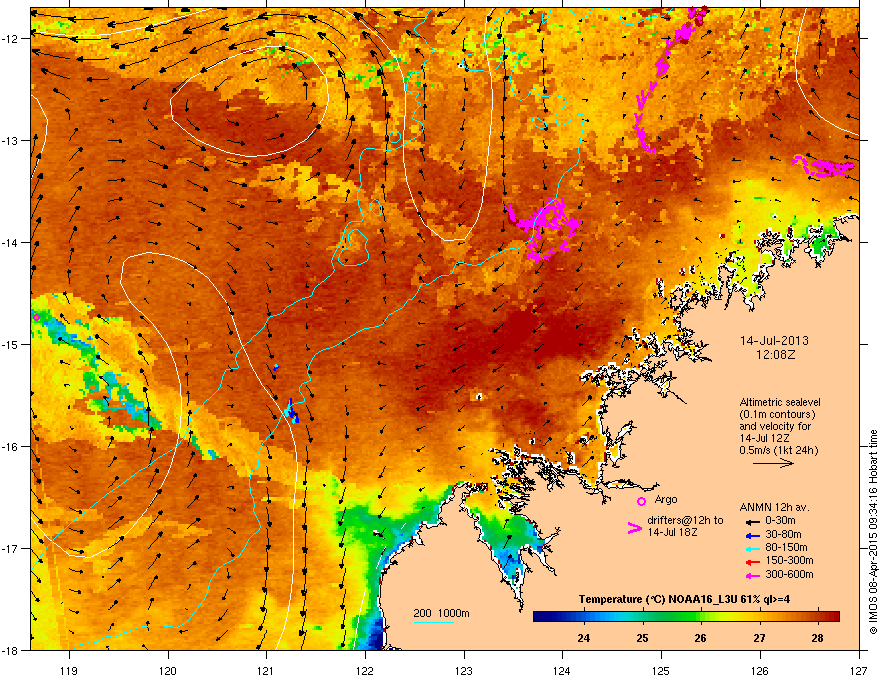
Task: Click the longitude 124 axis label
Action: [x=562, y=670]
